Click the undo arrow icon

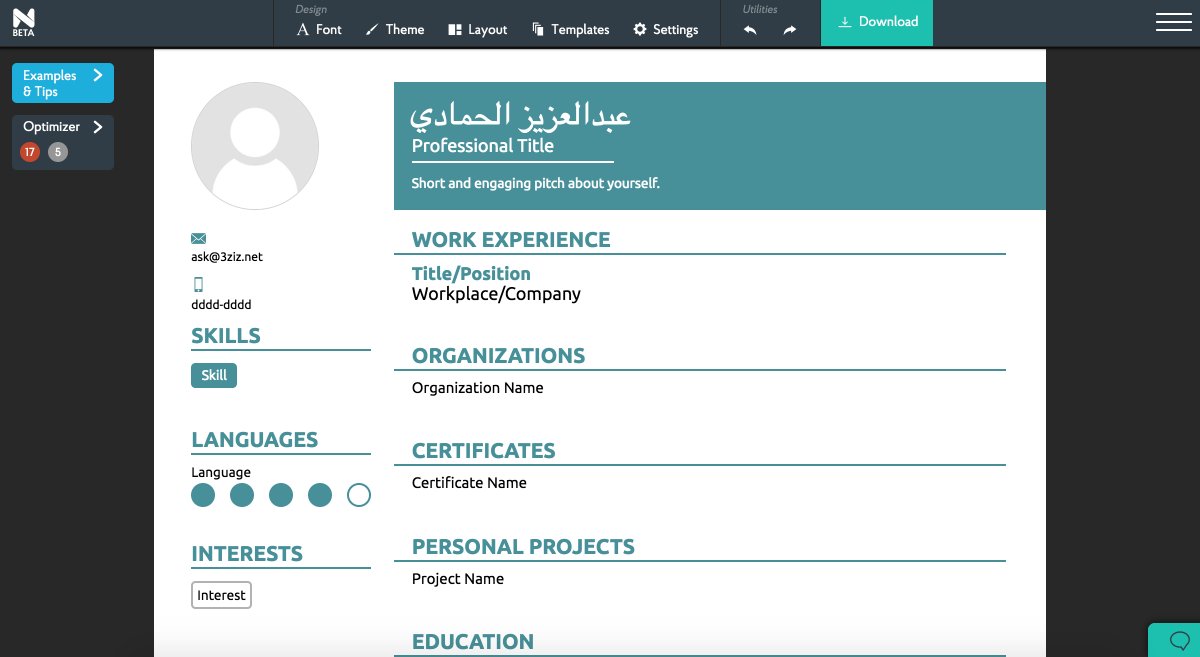point(750,30)
